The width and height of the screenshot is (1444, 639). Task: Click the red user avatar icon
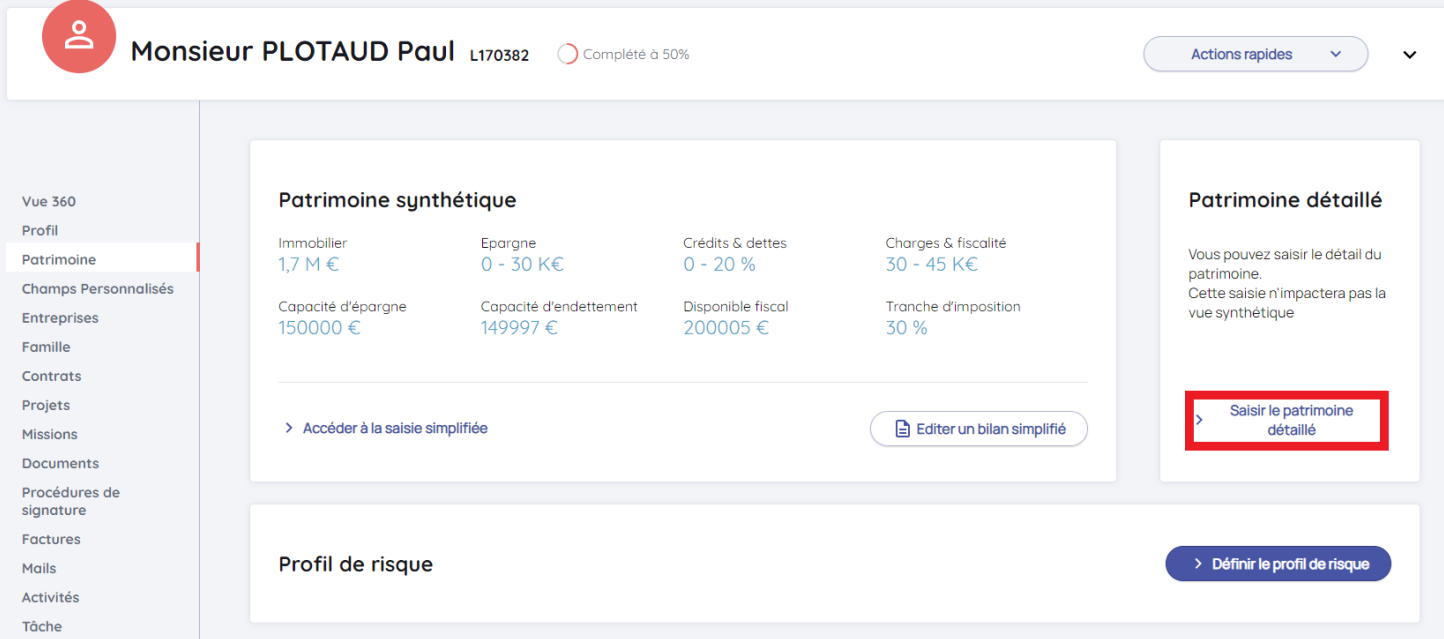pos(79,36)
